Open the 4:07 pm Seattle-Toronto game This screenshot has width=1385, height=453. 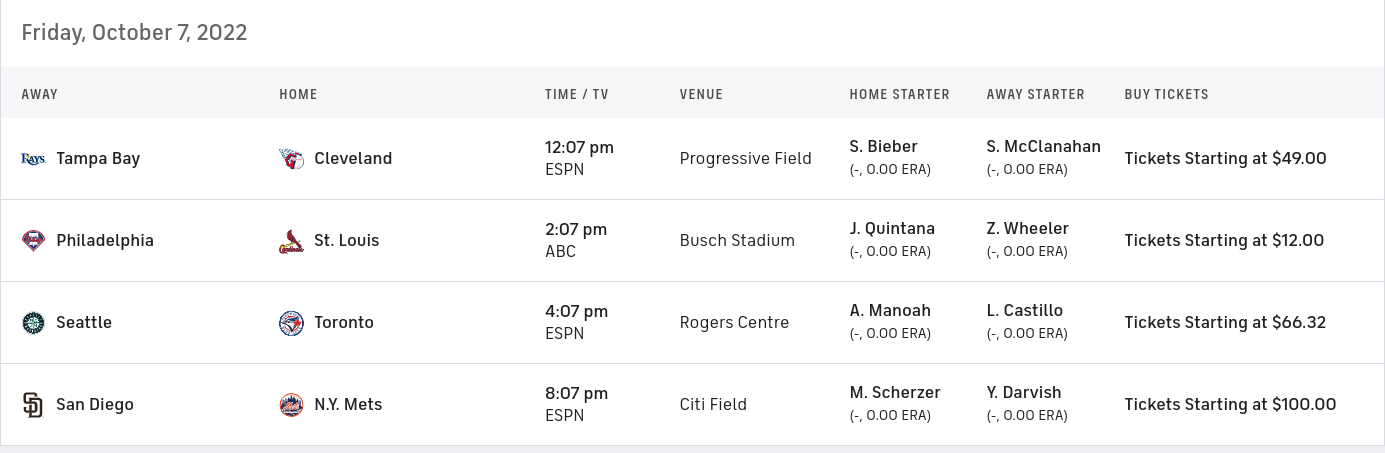click(x=576, y=312)
